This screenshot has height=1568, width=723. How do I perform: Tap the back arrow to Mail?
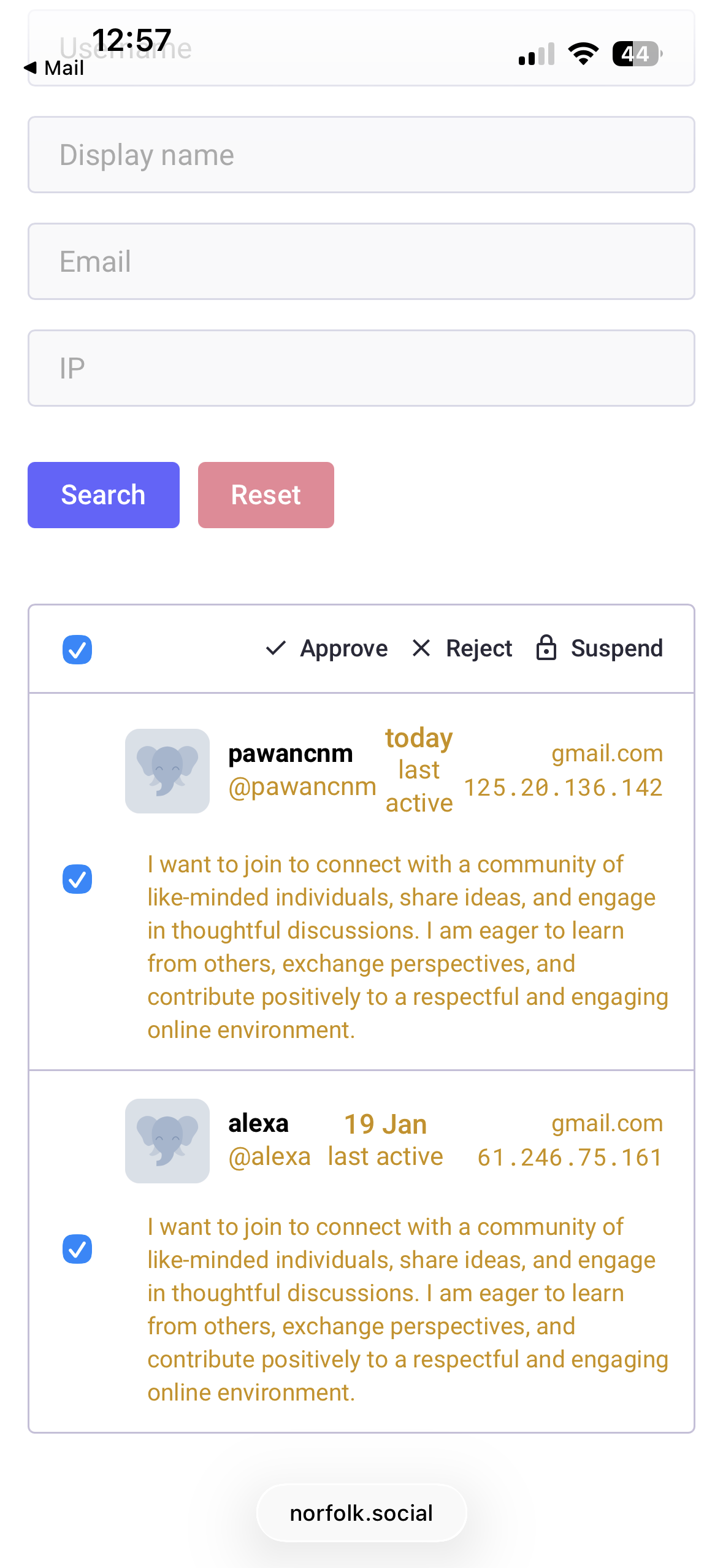point(31,67)
